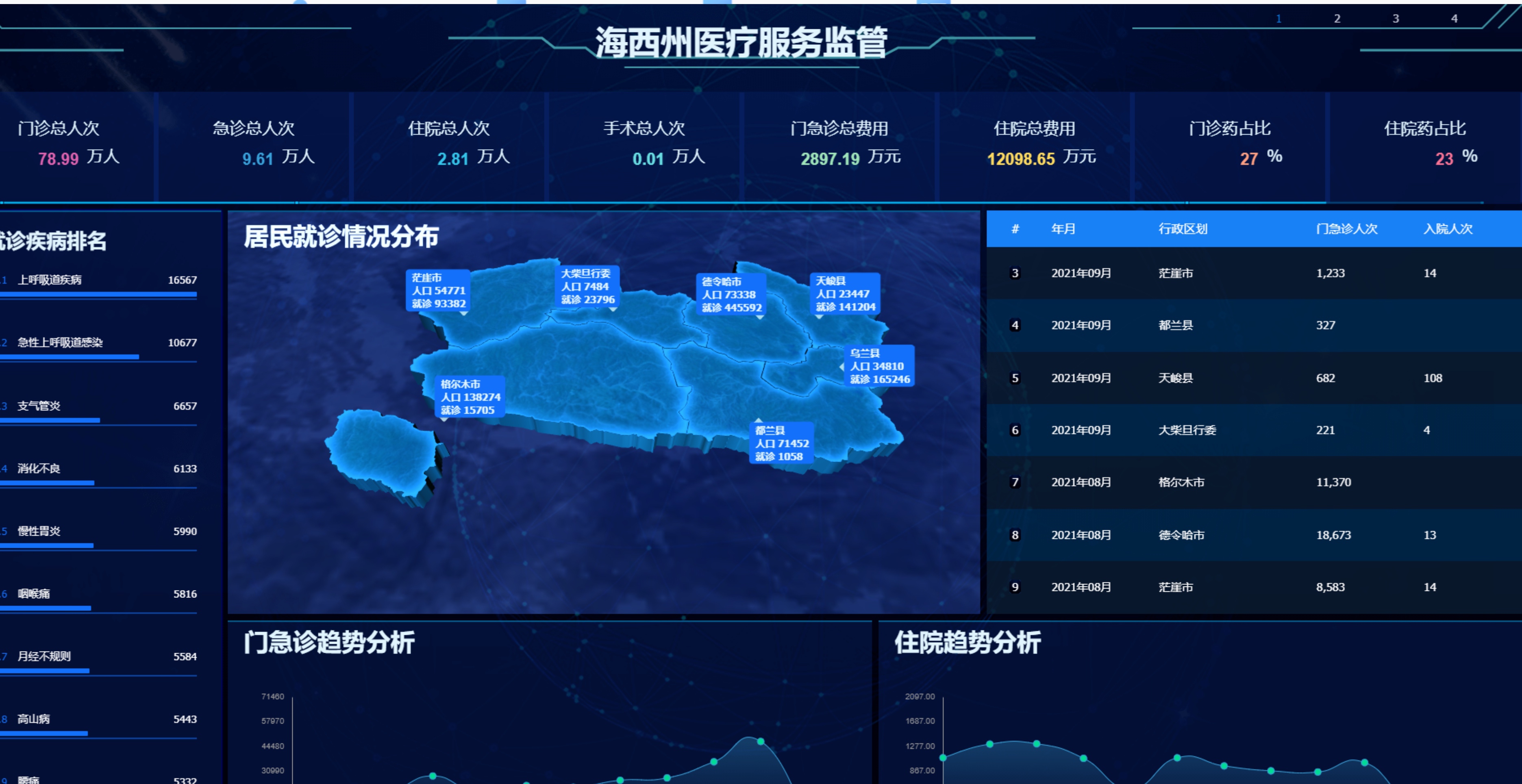Screen dimensions: 1522x784
Task: Click the progress bar under 急性上呼吸道感染
Action: [x=70, y=357]
